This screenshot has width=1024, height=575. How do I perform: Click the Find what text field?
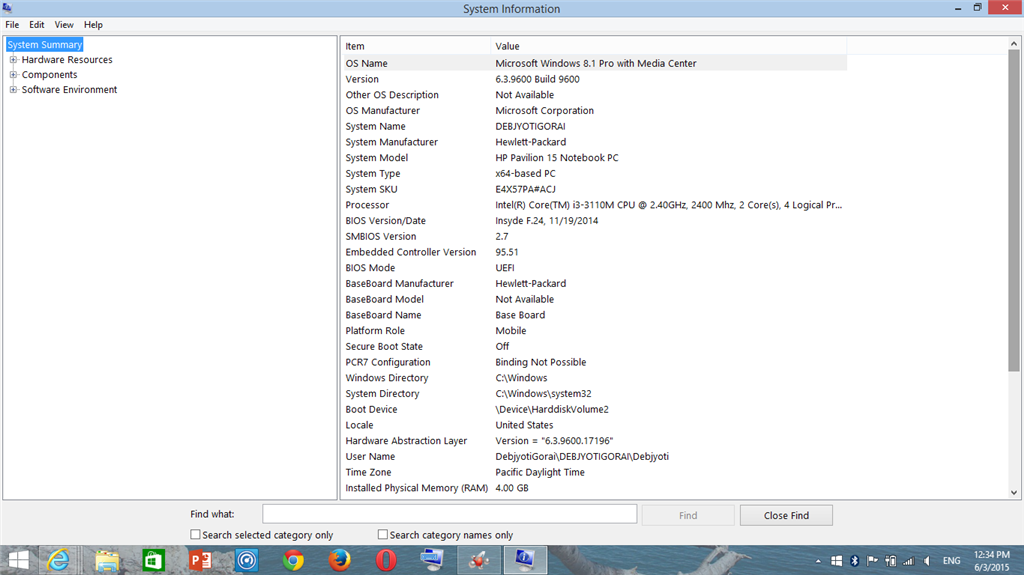point(450,514)
